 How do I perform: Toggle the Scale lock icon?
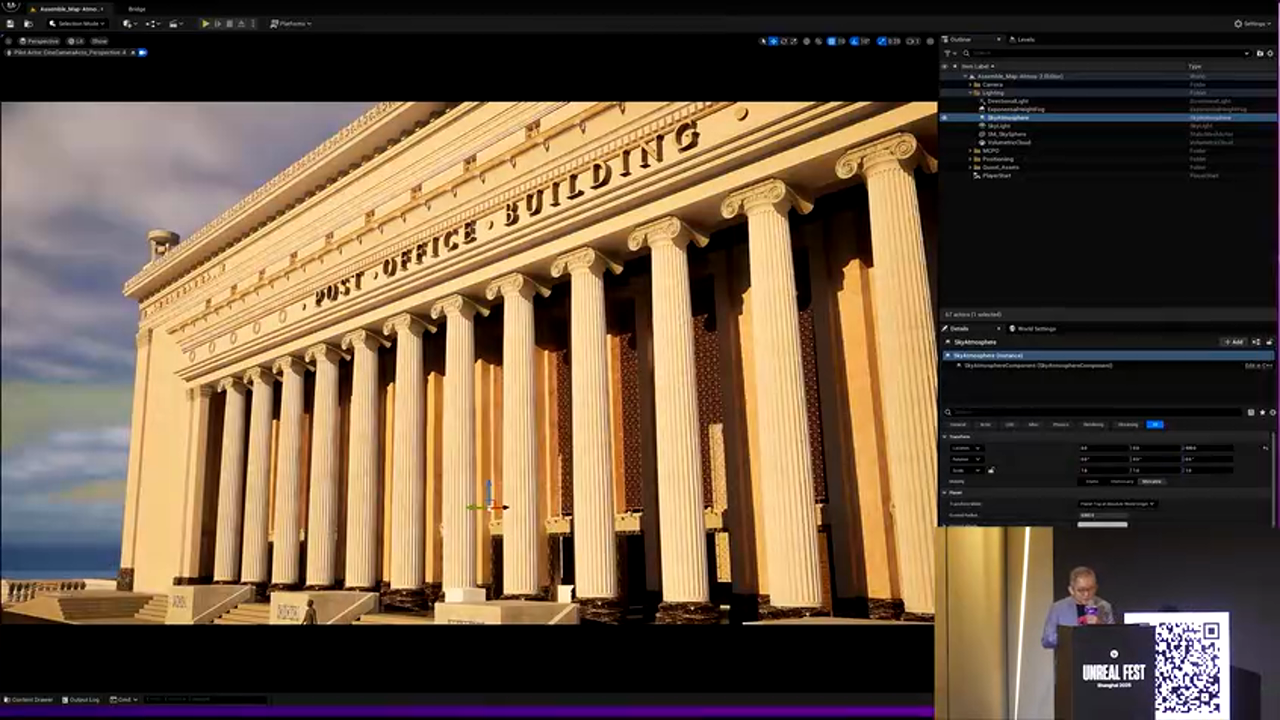(x=991, y=470)
